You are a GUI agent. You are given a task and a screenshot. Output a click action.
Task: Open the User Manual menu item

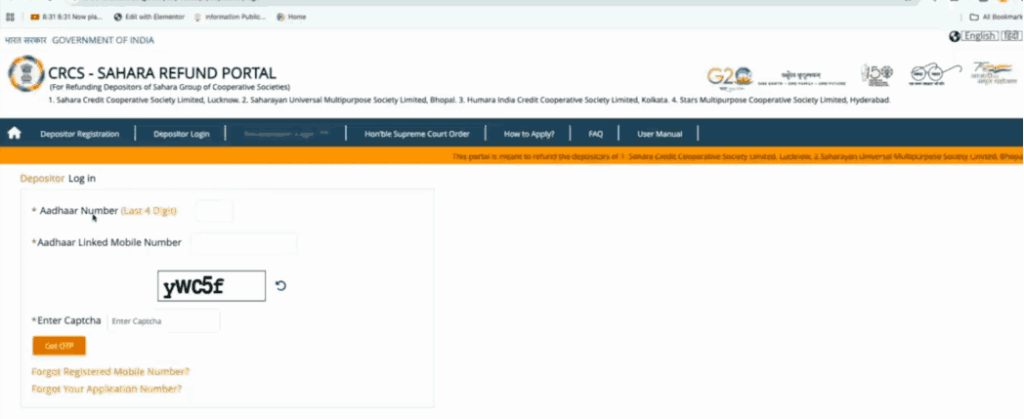(660, 134)
